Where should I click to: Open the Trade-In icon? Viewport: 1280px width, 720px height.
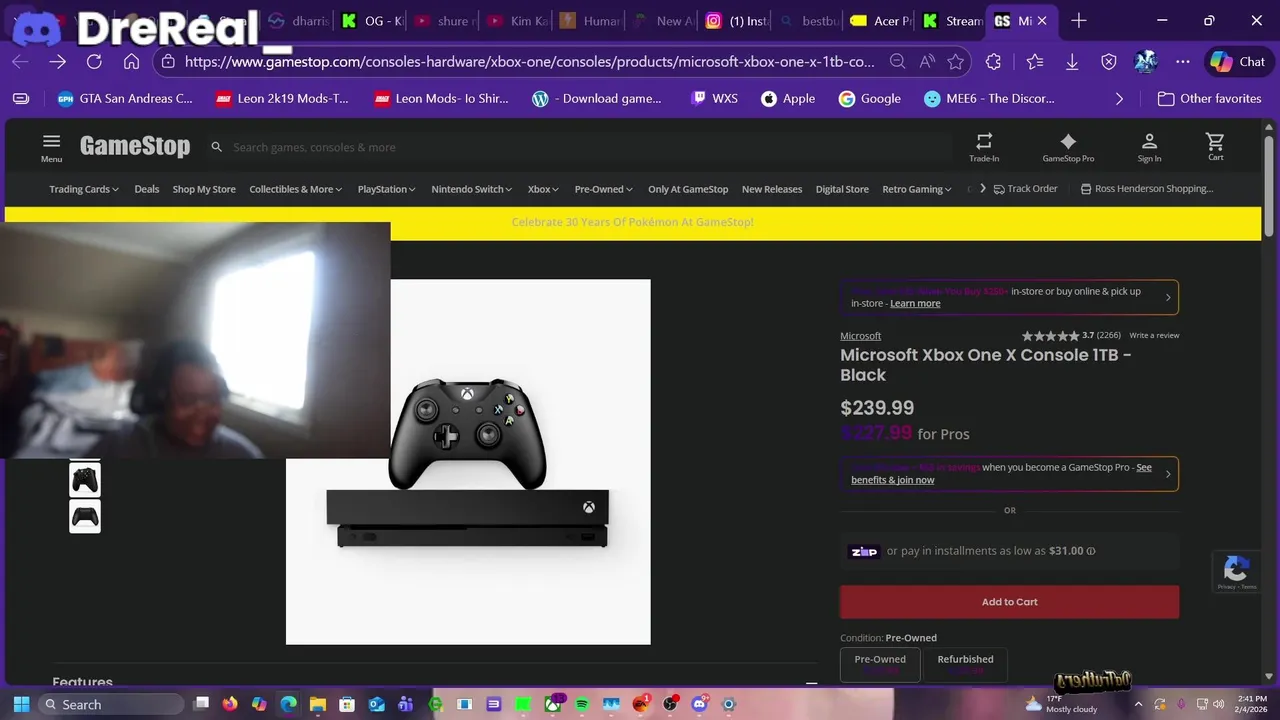[x=984, y=146]
